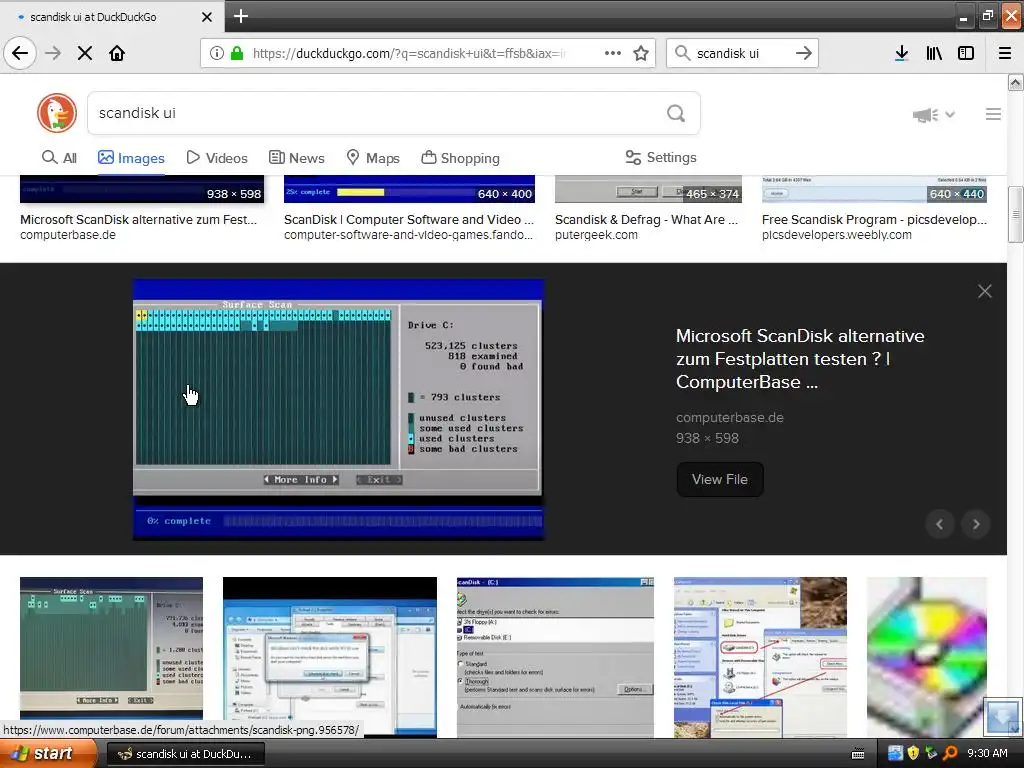The image size is (1024, 768).
Task: Click the taskbar clock showing 9:30 AM
Action: click(987, 753)
